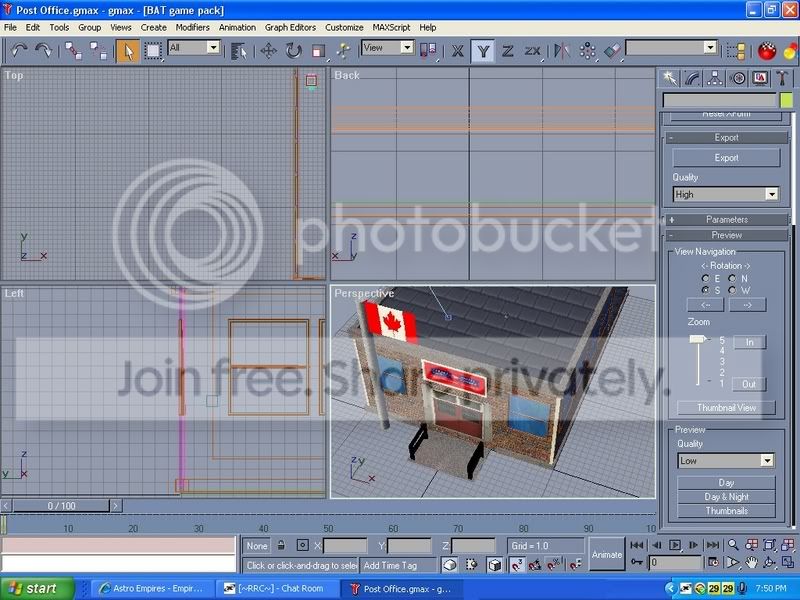Click the Day & Night preview button

tap(726, 496)
